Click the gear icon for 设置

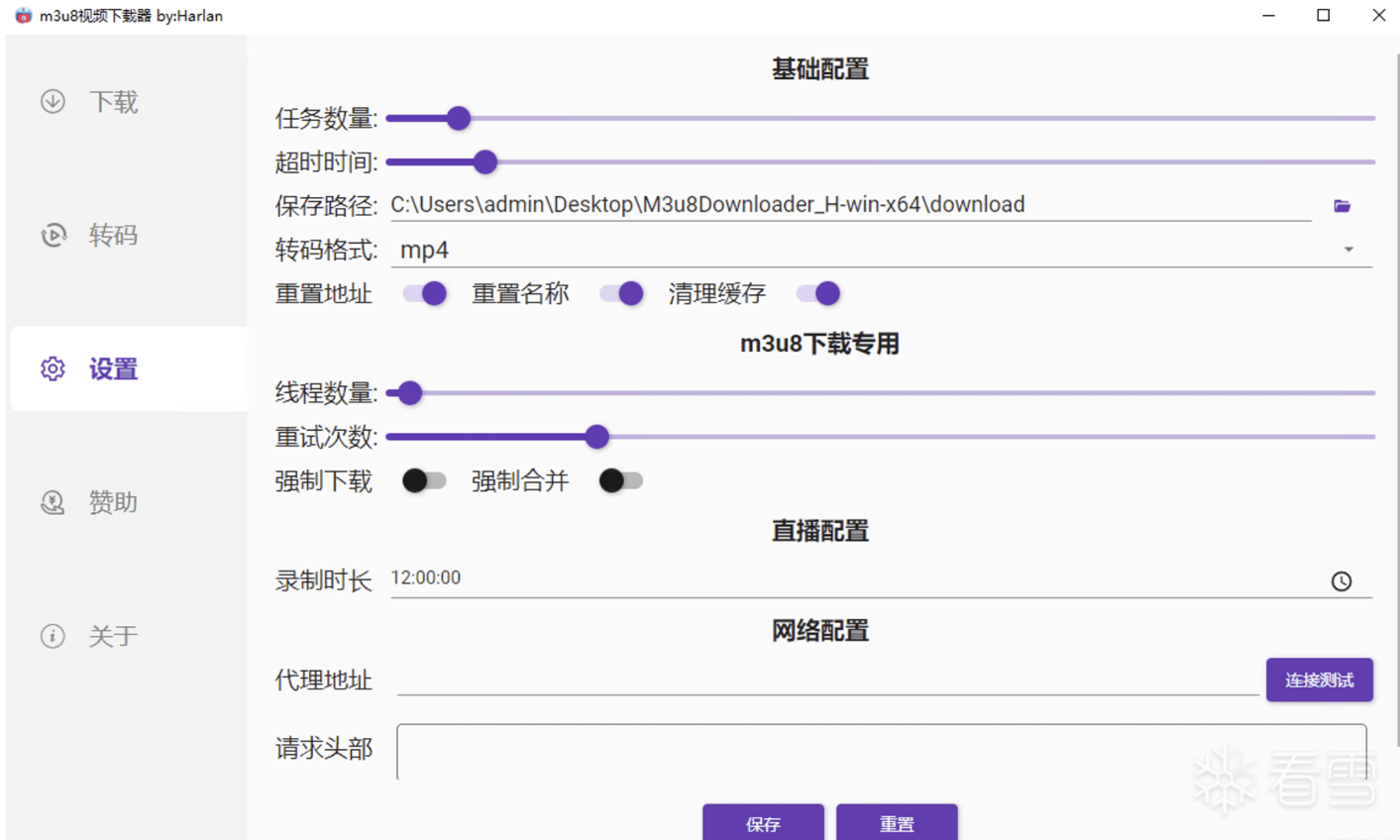point(53,368)
